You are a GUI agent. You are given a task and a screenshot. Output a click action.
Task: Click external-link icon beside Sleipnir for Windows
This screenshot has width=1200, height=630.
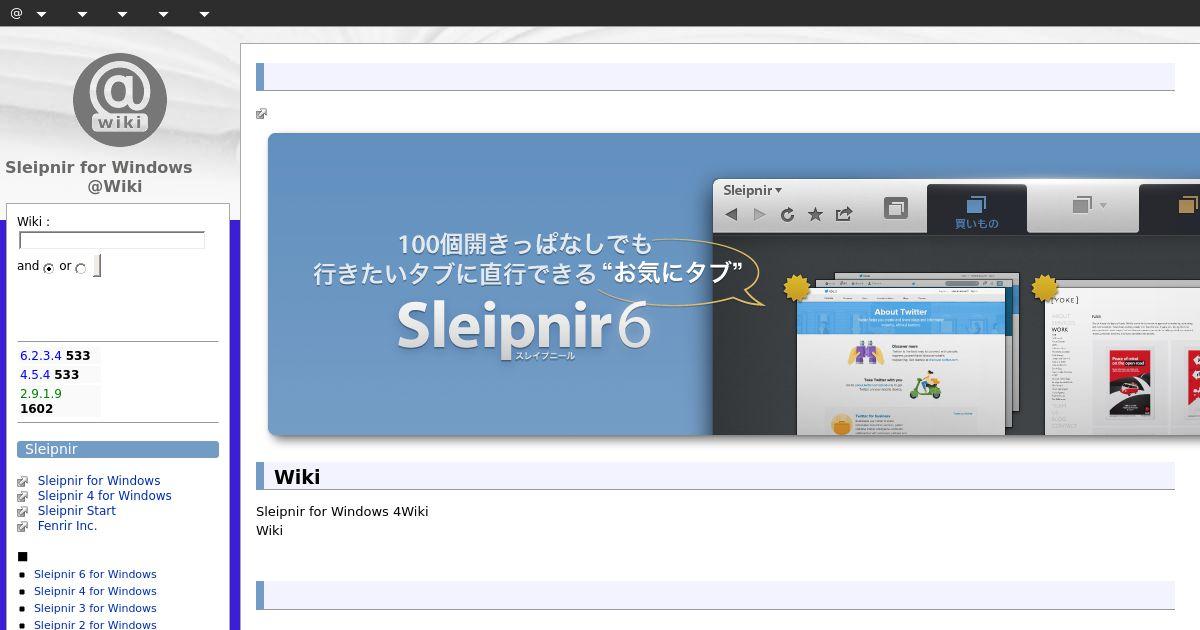click(23, 482)
